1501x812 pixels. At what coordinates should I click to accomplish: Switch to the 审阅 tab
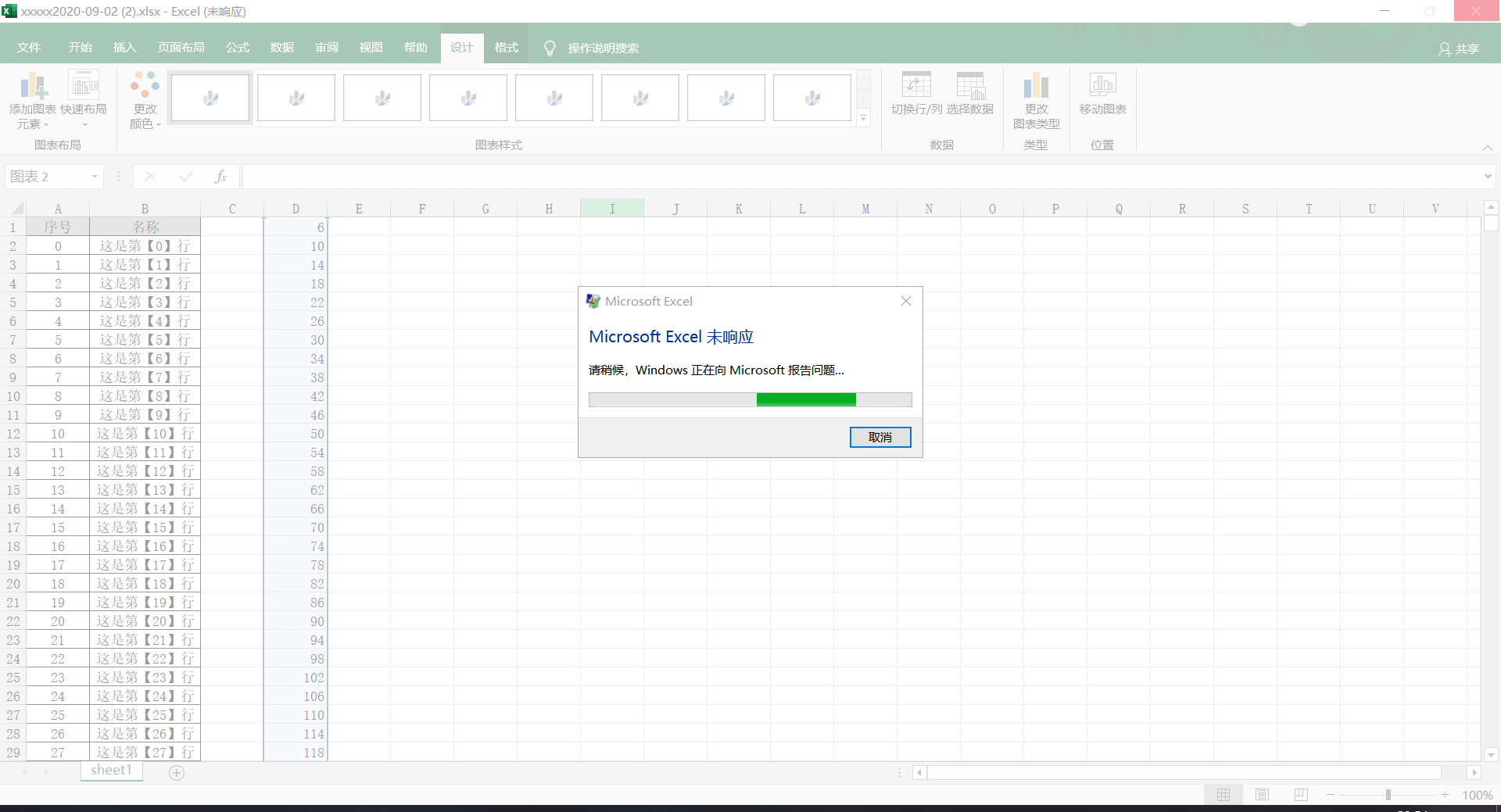326,48
